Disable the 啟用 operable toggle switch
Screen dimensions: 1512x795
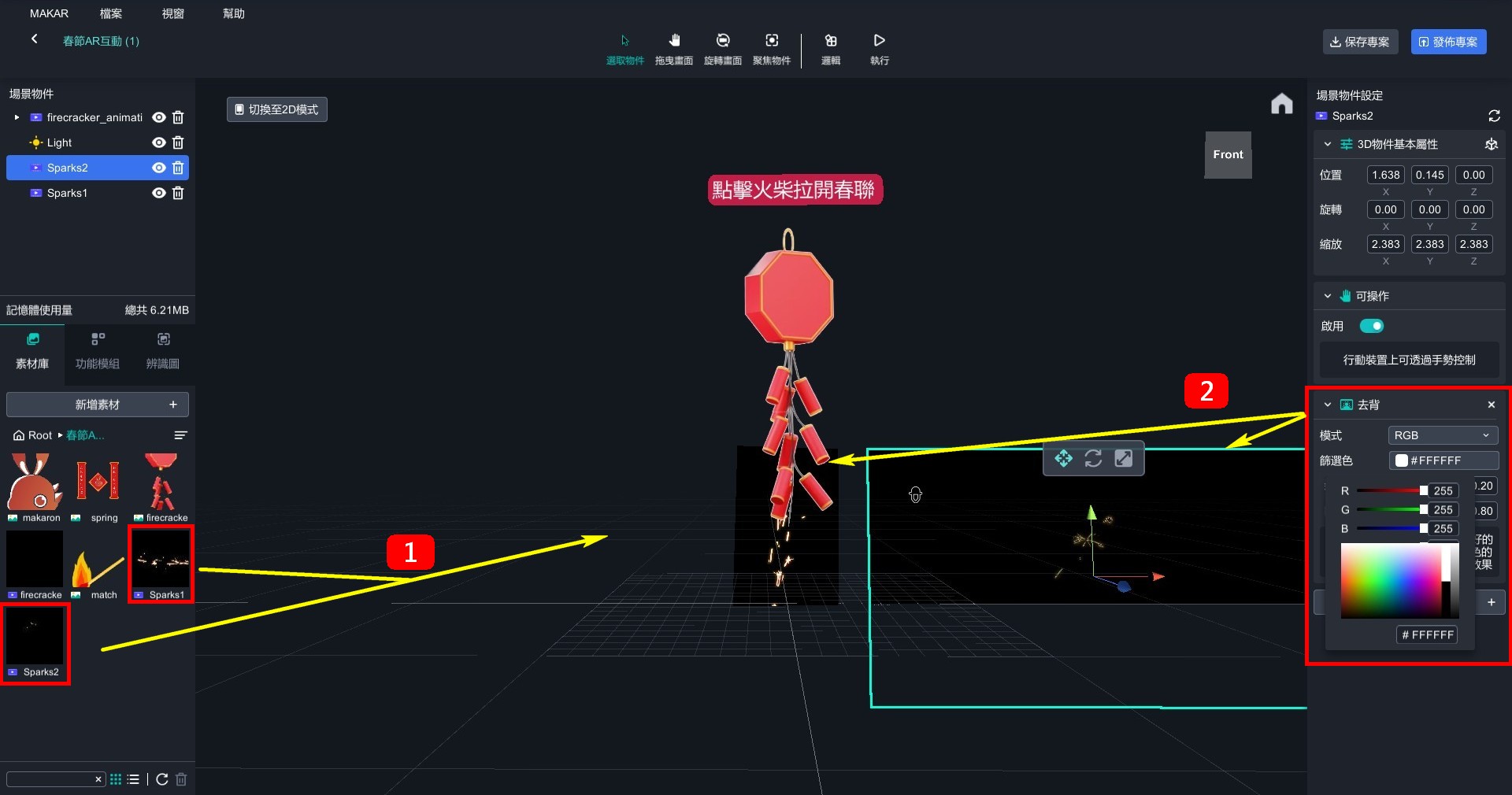point(1371,326)
